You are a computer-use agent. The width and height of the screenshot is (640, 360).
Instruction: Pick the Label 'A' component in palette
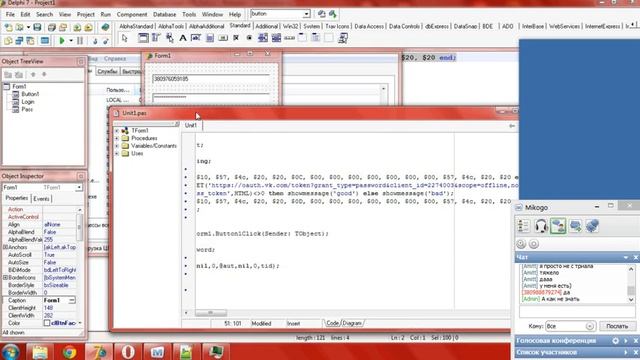(x=183, y=38)
